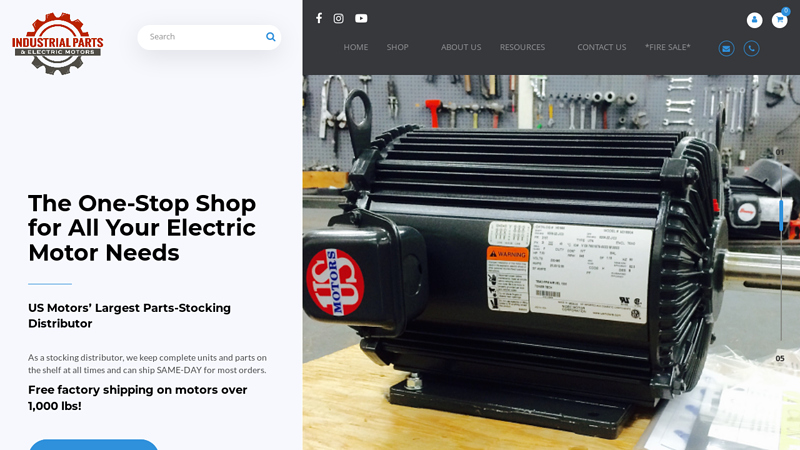Open the Facebook page icon

point(319,18)
